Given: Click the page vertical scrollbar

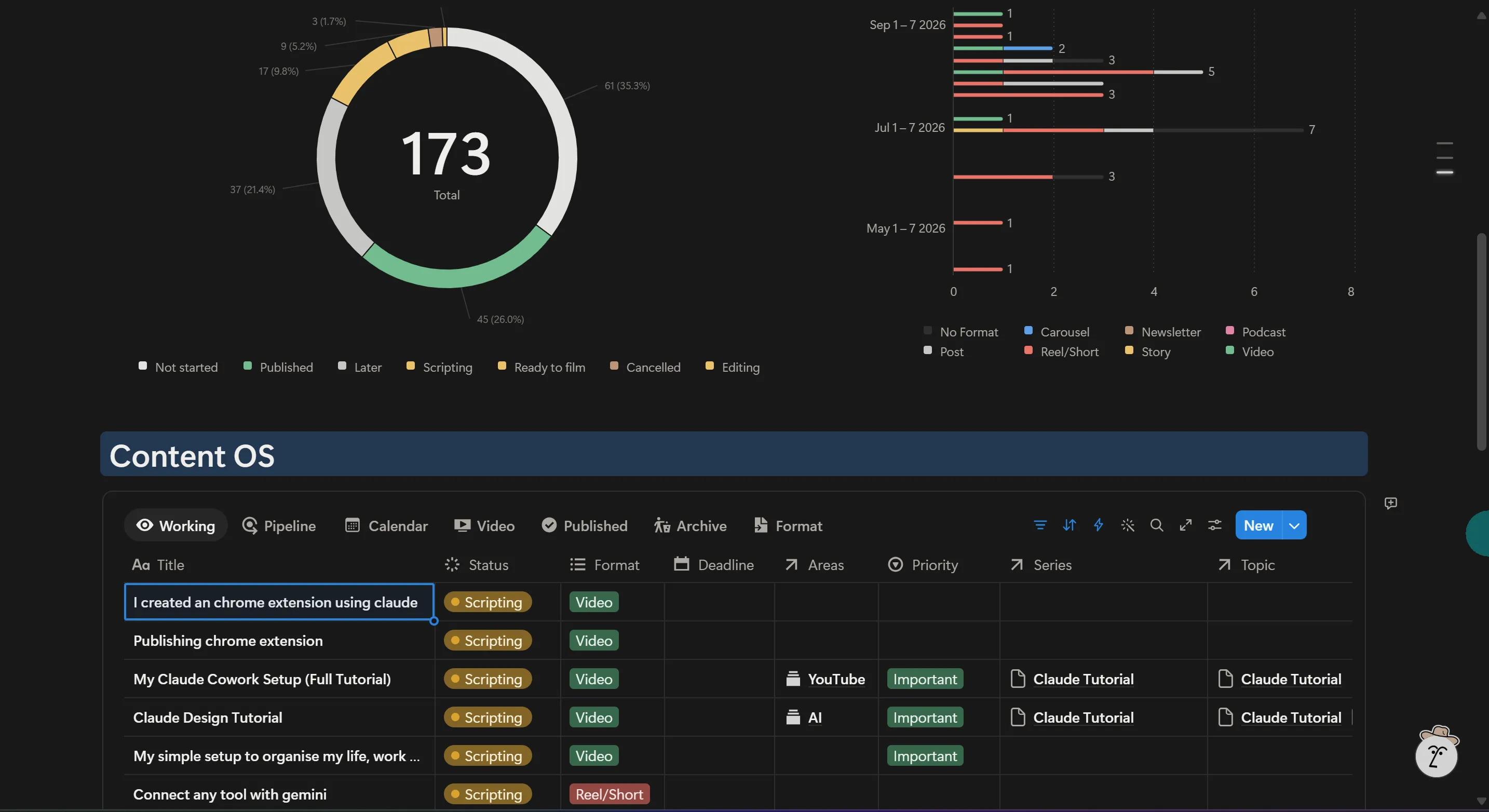Looking at the screenshot, I should coord(1481,341).
